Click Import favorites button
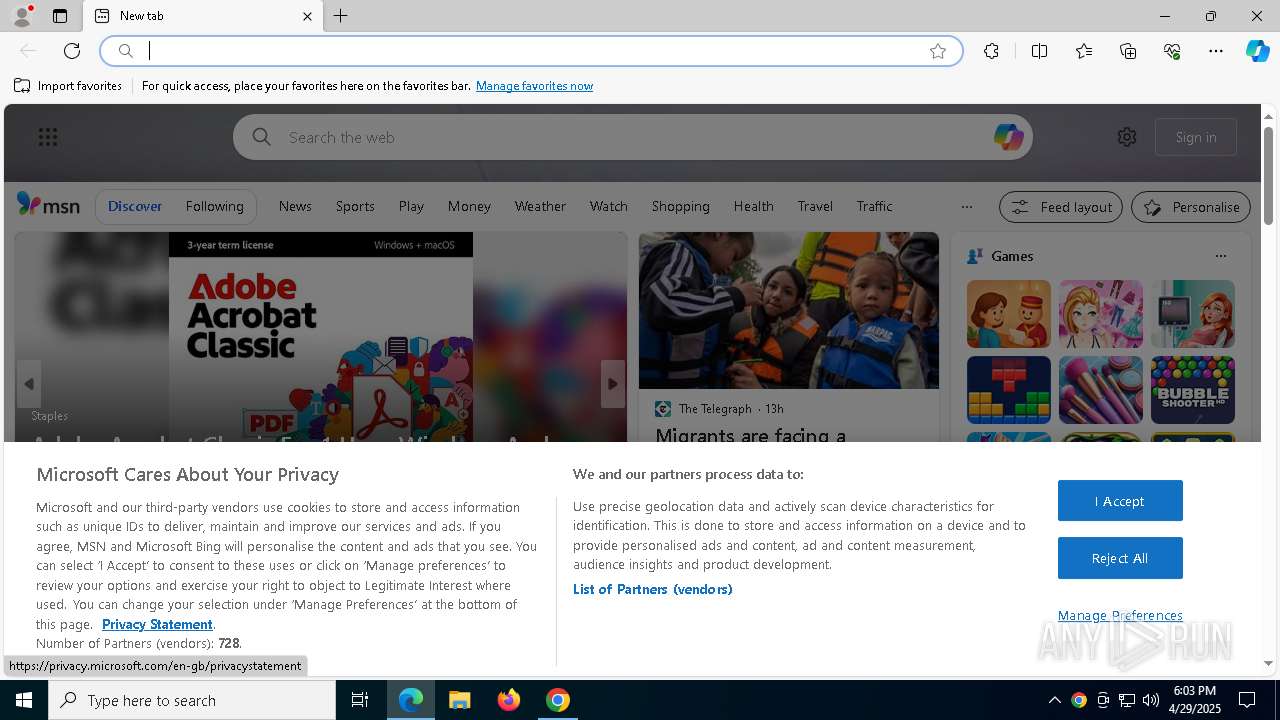This screenshot has height=720, width=1280. [68, 86]
